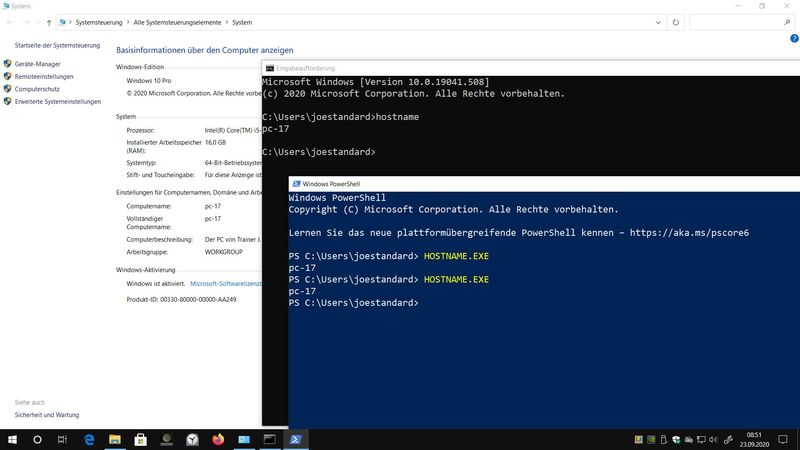Open Cortana search circle on taskbar

click(37, 439)
